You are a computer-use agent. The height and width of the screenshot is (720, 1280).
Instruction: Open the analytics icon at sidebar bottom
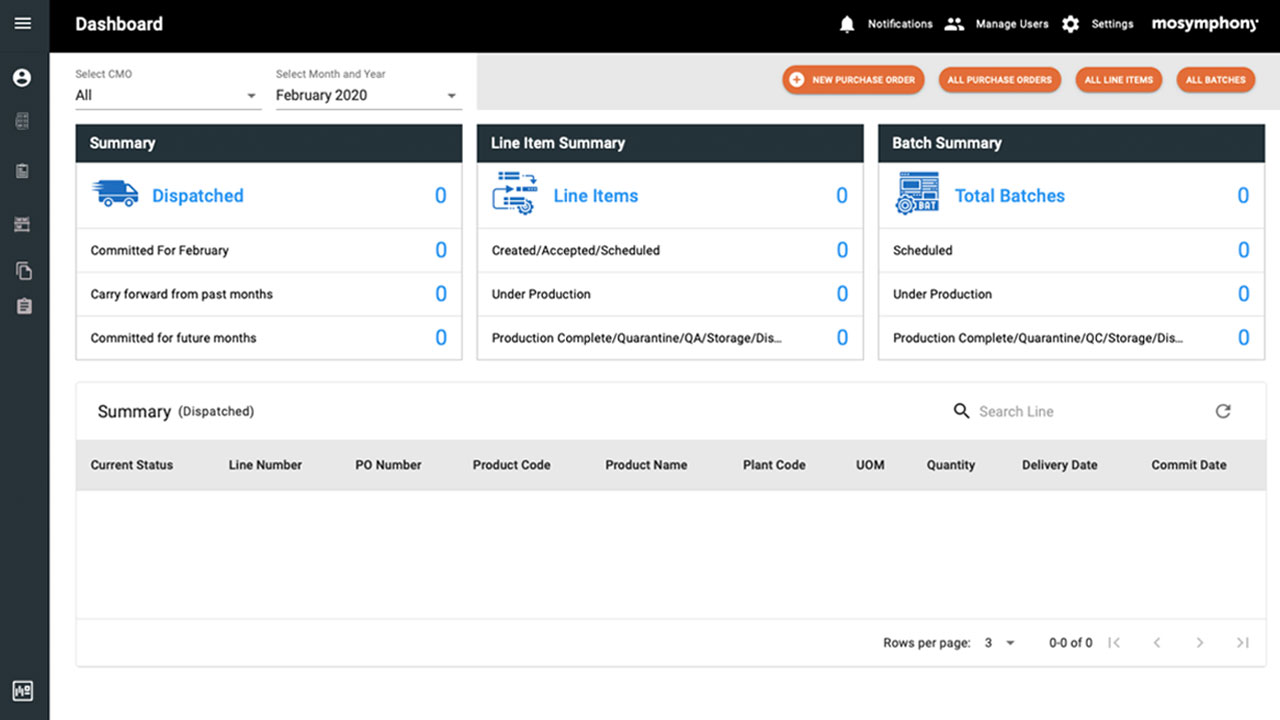point(22,690)
